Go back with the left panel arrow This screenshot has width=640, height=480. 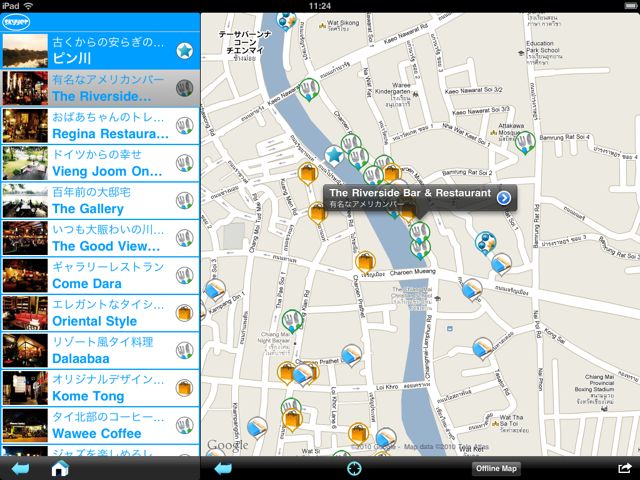coord(20,469)
